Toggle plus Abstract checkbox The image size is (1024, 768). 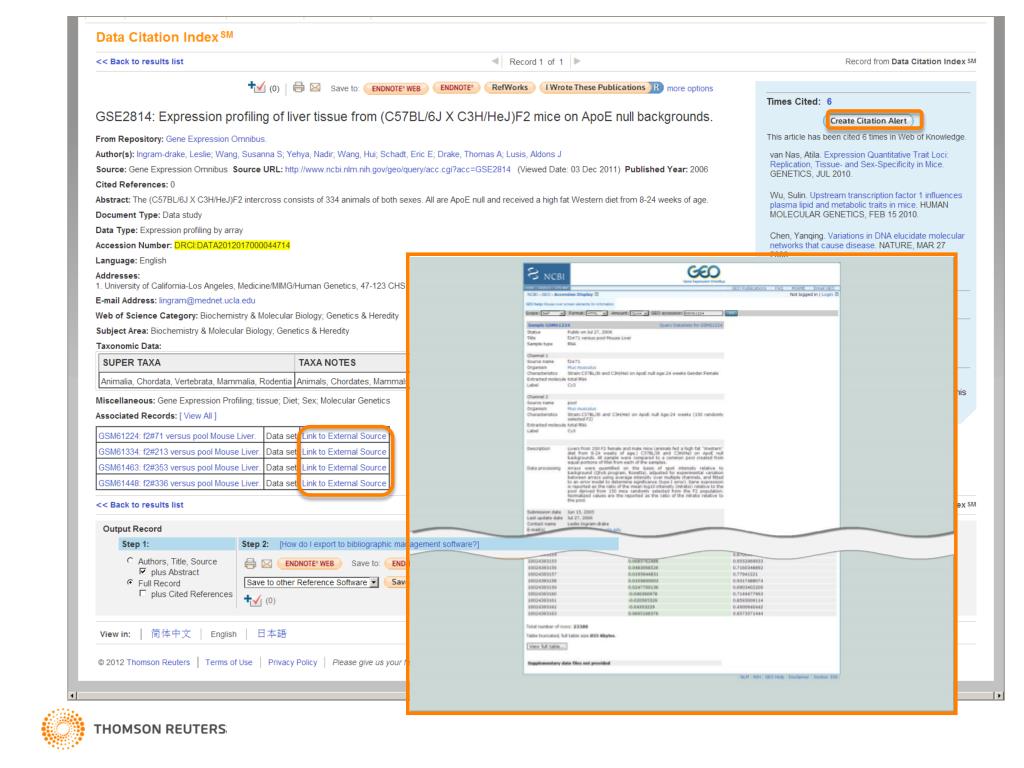142,571
